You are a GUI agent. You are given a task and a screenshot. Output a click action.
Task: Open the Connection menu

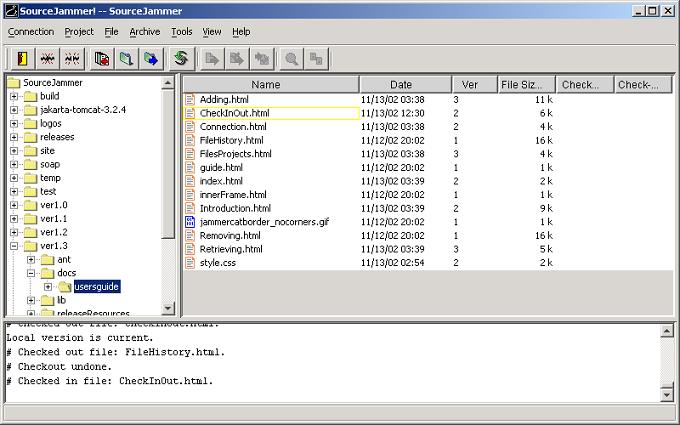[x=31, y=32]
